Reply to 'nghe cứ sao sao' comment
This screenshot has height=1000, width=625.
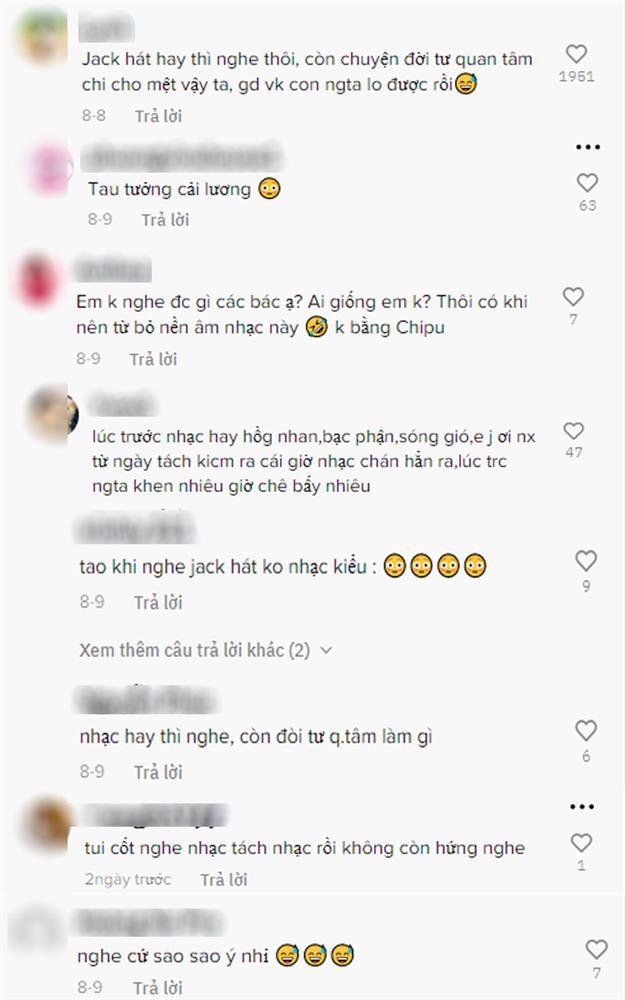click(x=158, y=988)
